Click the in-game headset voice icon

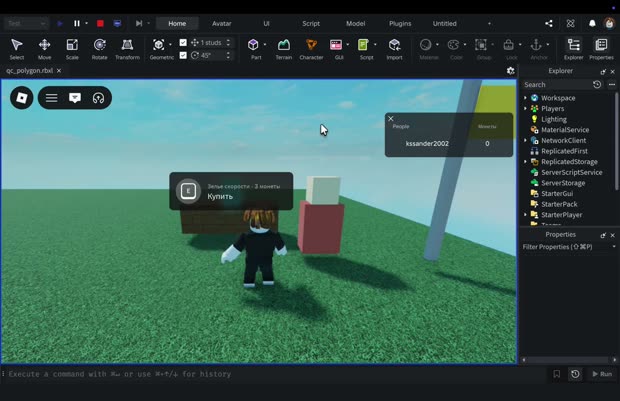tap(98, 98)
